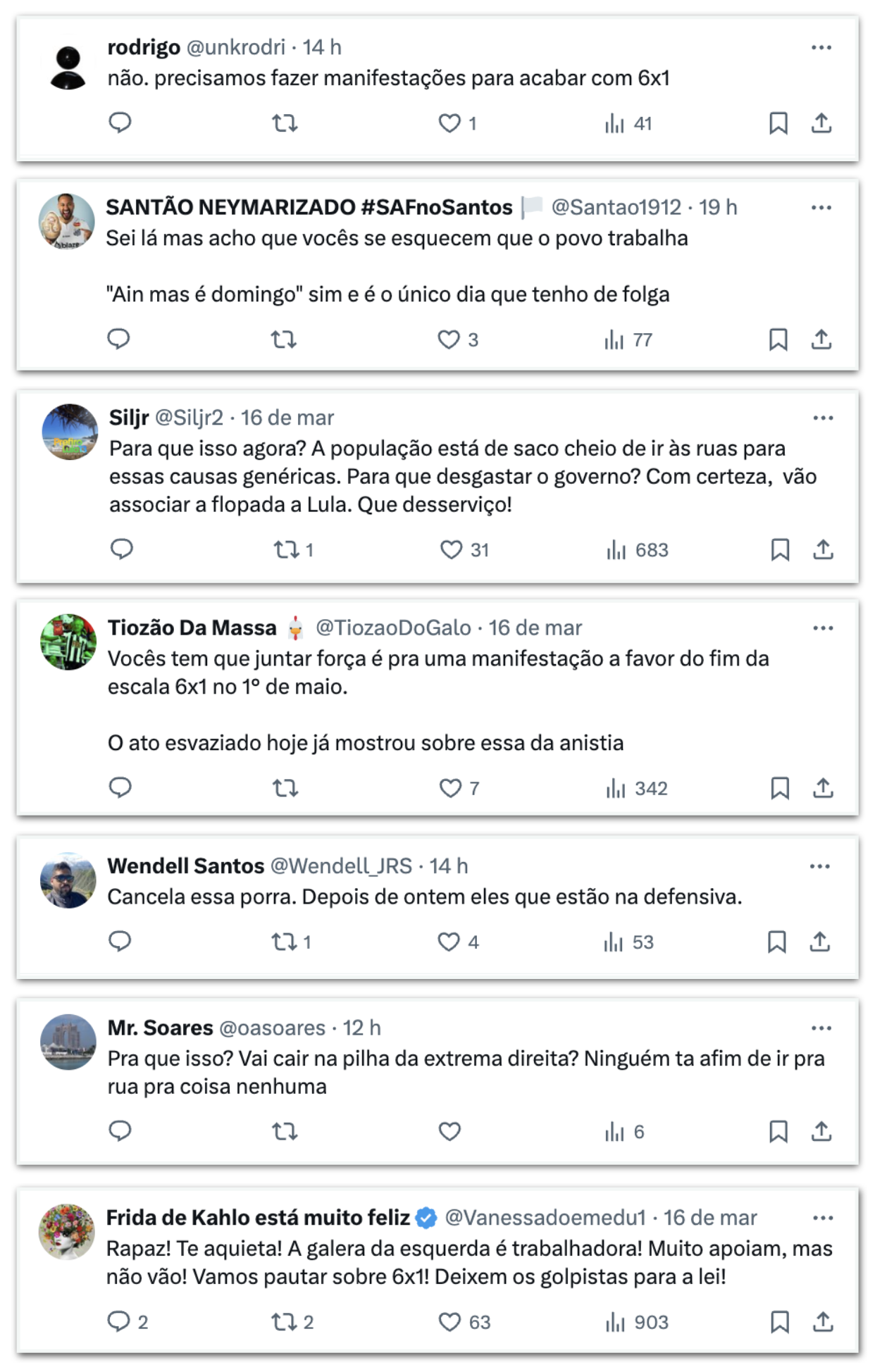Click the 16 de mar timestamp on Siljr's tweet

[x=287, y=418]
